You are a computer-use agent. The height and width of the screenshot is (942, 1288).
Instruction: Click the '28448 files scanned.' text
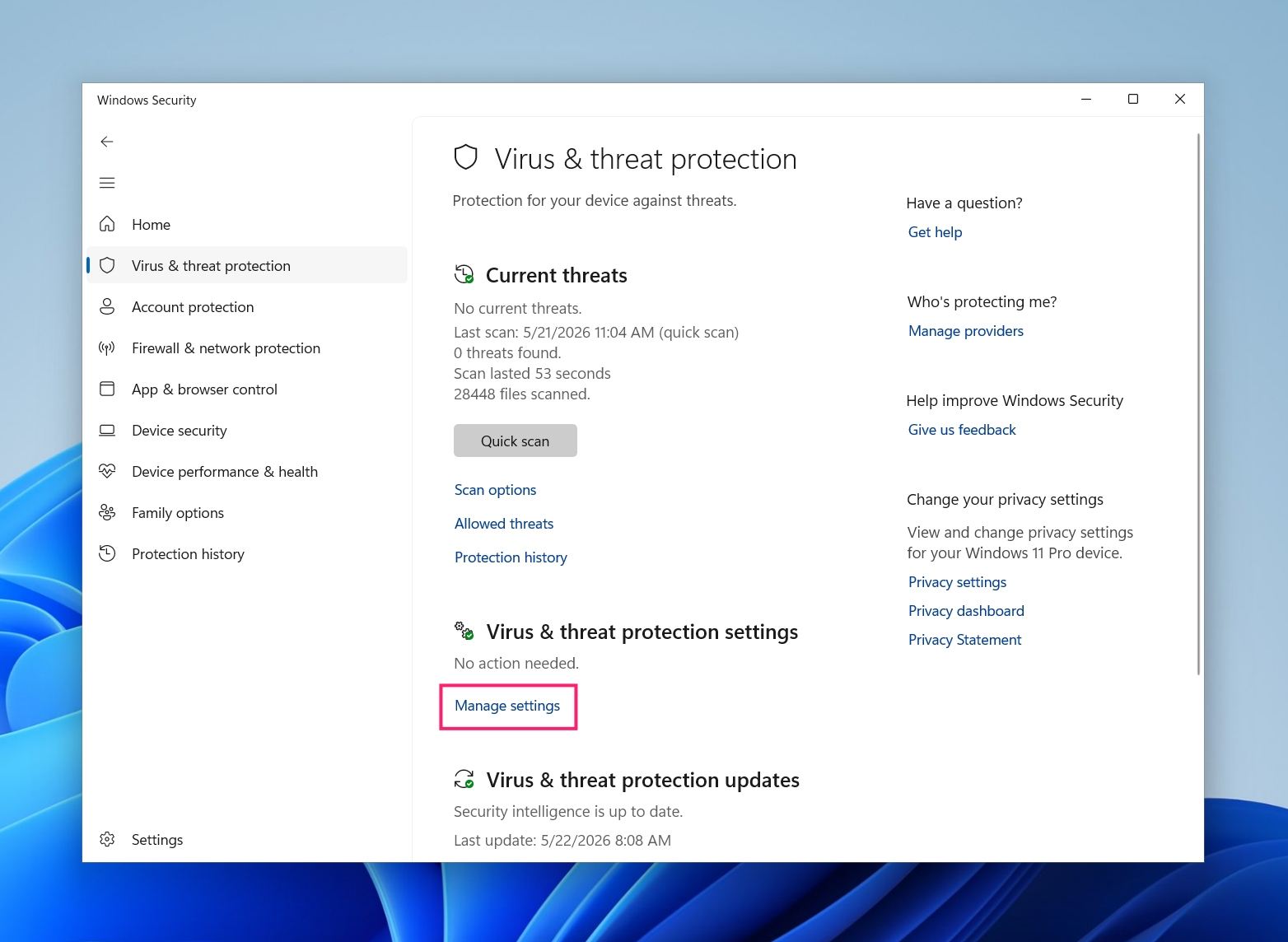click(522, 394)
